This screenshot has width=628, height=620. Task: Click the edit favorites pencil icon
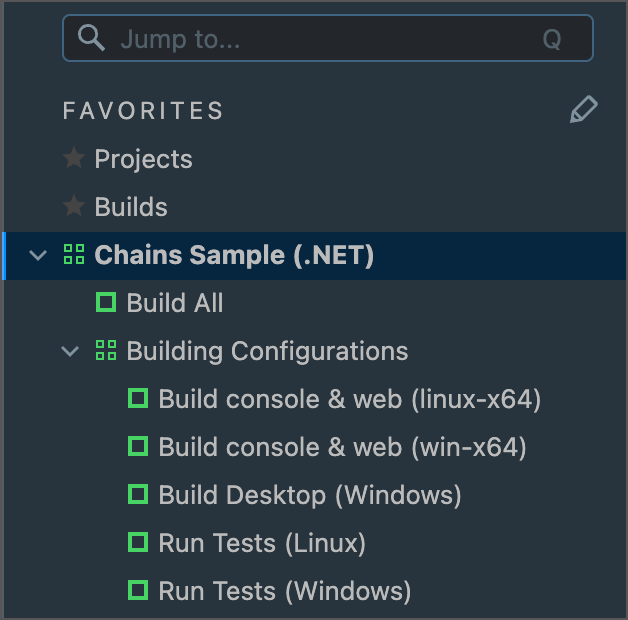(x=583, y=110)
